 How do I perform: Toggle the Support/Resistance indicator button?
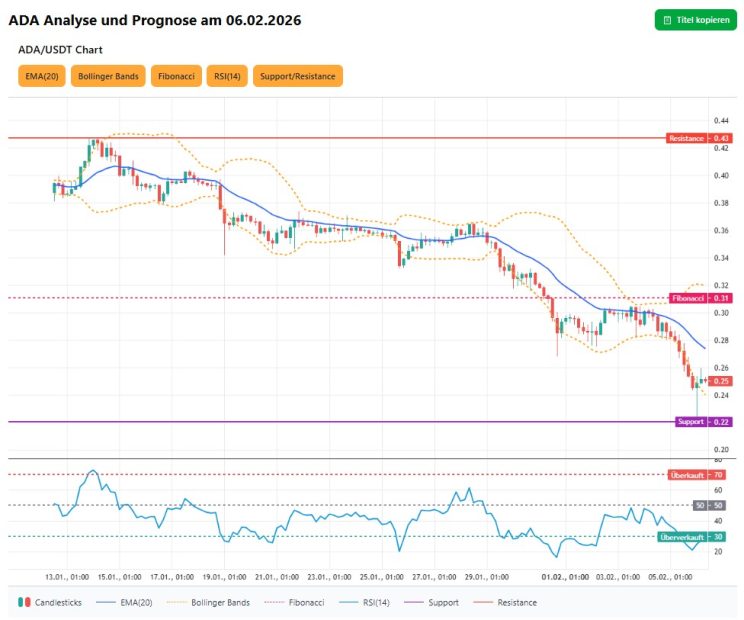click(297, 76)
